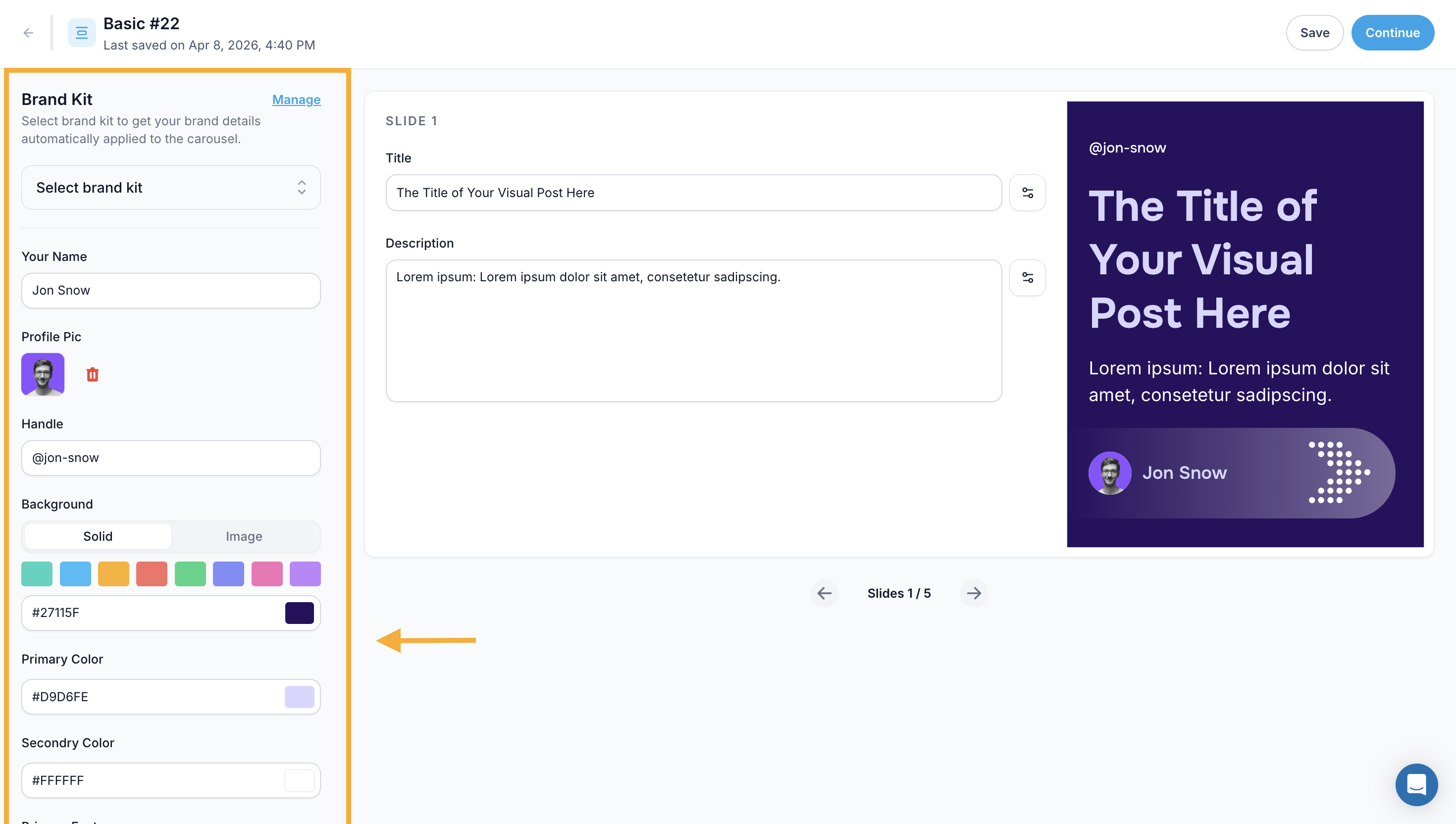
Task: Open Title field settings sliders icon
Action: (x=1027, y=193)
